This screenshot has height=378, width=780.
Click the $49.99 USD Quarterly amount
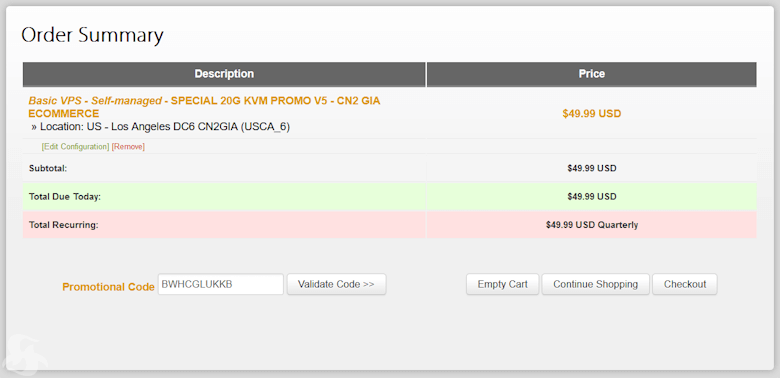click(x=591, y=225)
